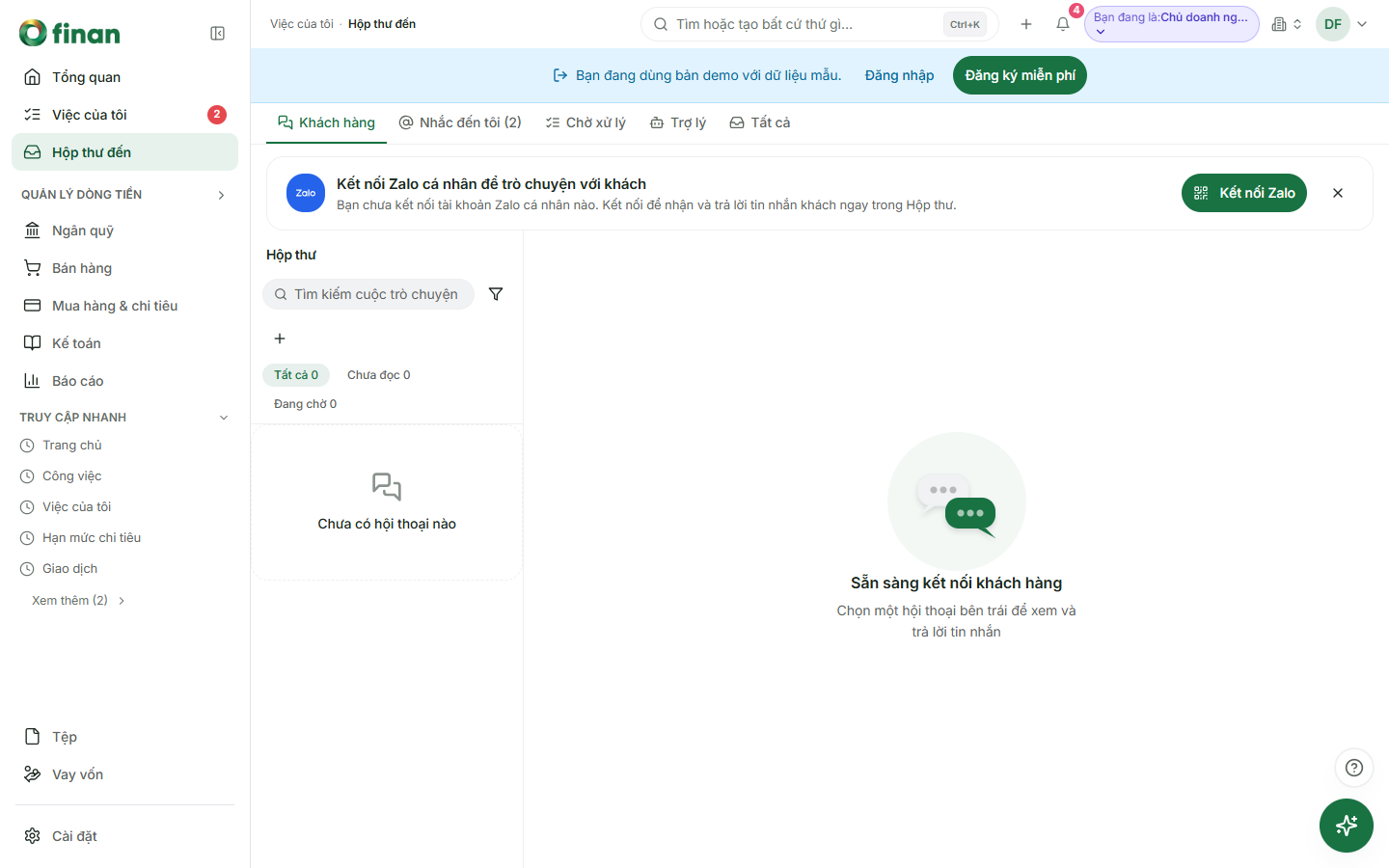Select the Chưa đọc 0 filter chip
This screenshot has height=868, width=1389.
point(379,375)
